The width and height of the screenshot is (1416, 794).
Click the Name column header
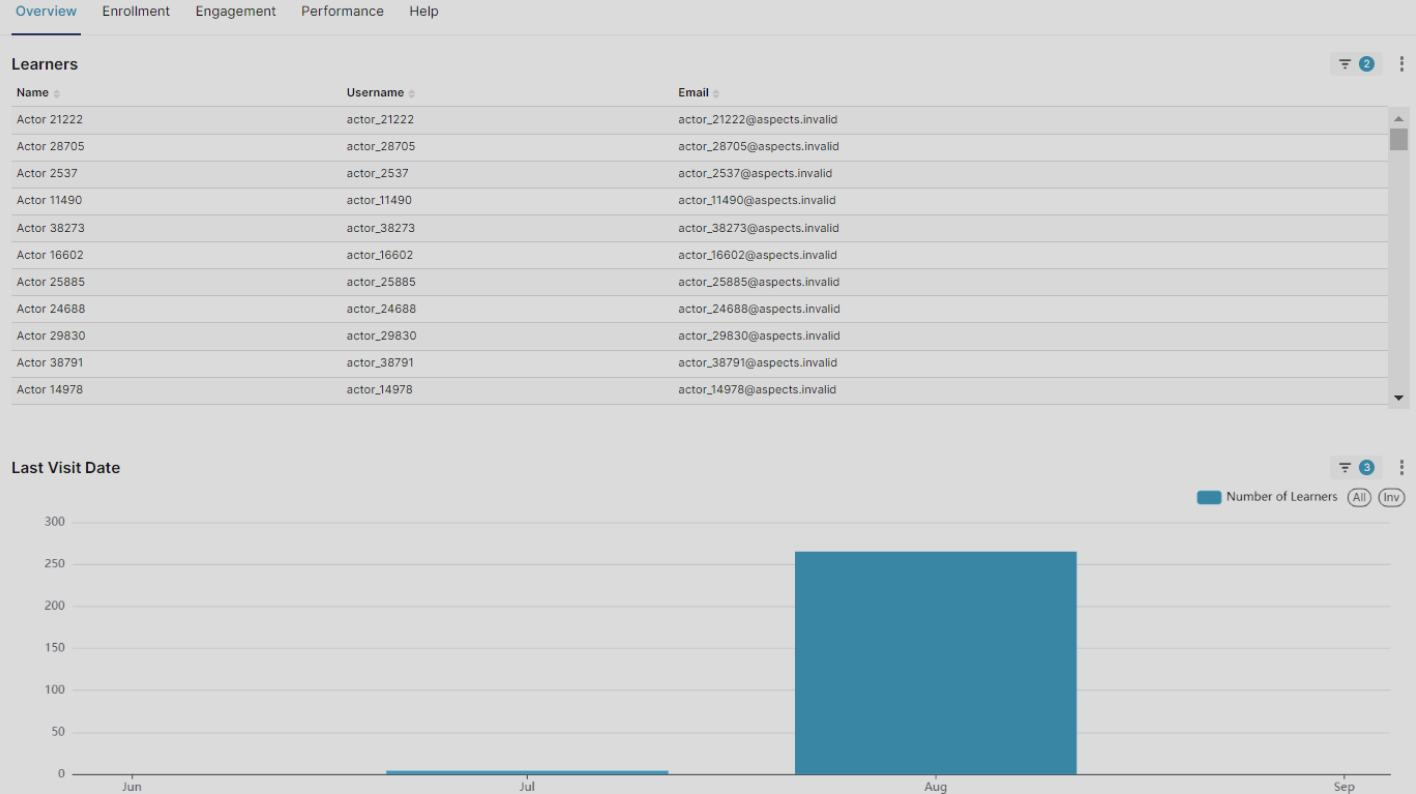[32, 93]
